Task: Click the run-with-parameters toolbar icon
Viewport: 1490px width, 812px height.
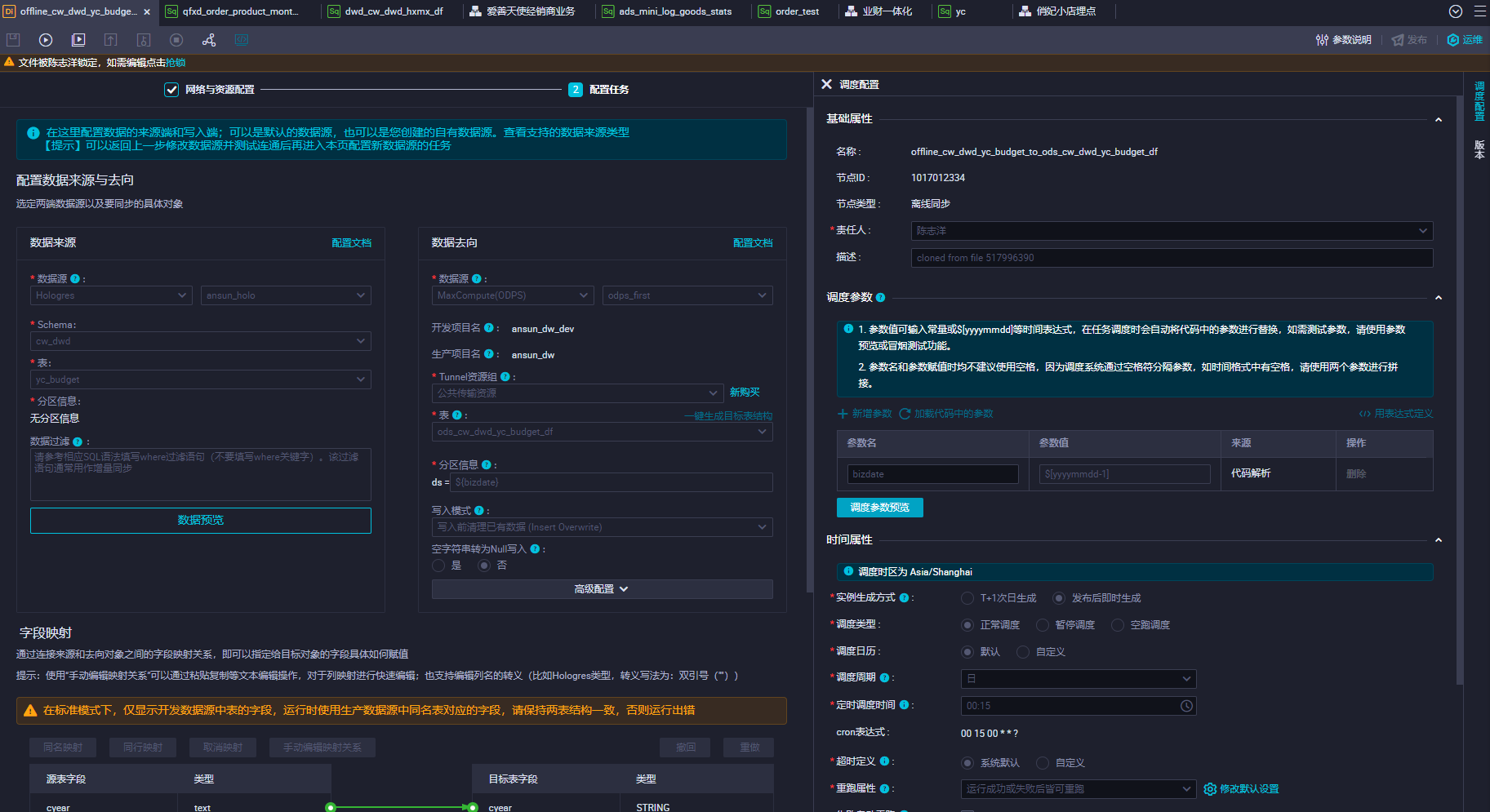Action: (78, 40)
